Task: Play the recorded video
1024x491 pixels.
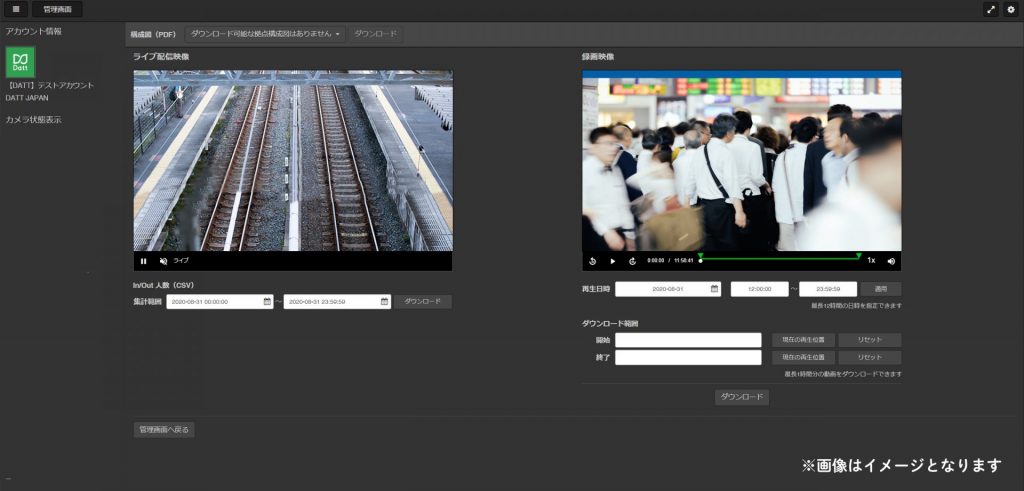Action: coord(613,261)
